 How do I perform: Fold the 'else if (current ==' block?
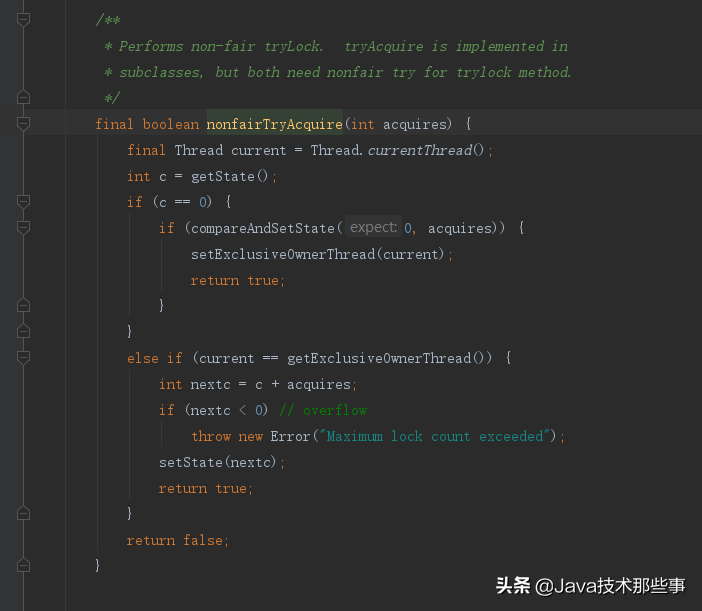[x=23, y=357]
